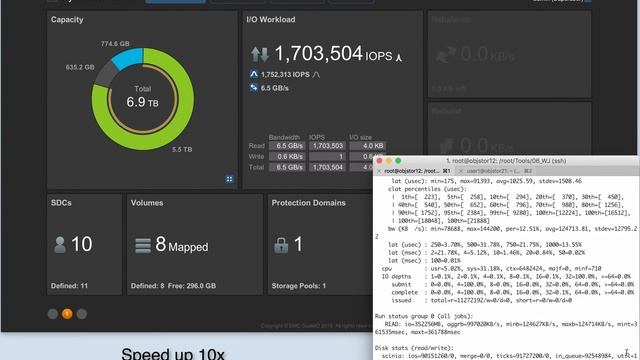The height and width of the screenshot is (360, 640).
Task: Click the Write row bandwidth cell 0.6 KB/s
Action: (x=287, y=156)
